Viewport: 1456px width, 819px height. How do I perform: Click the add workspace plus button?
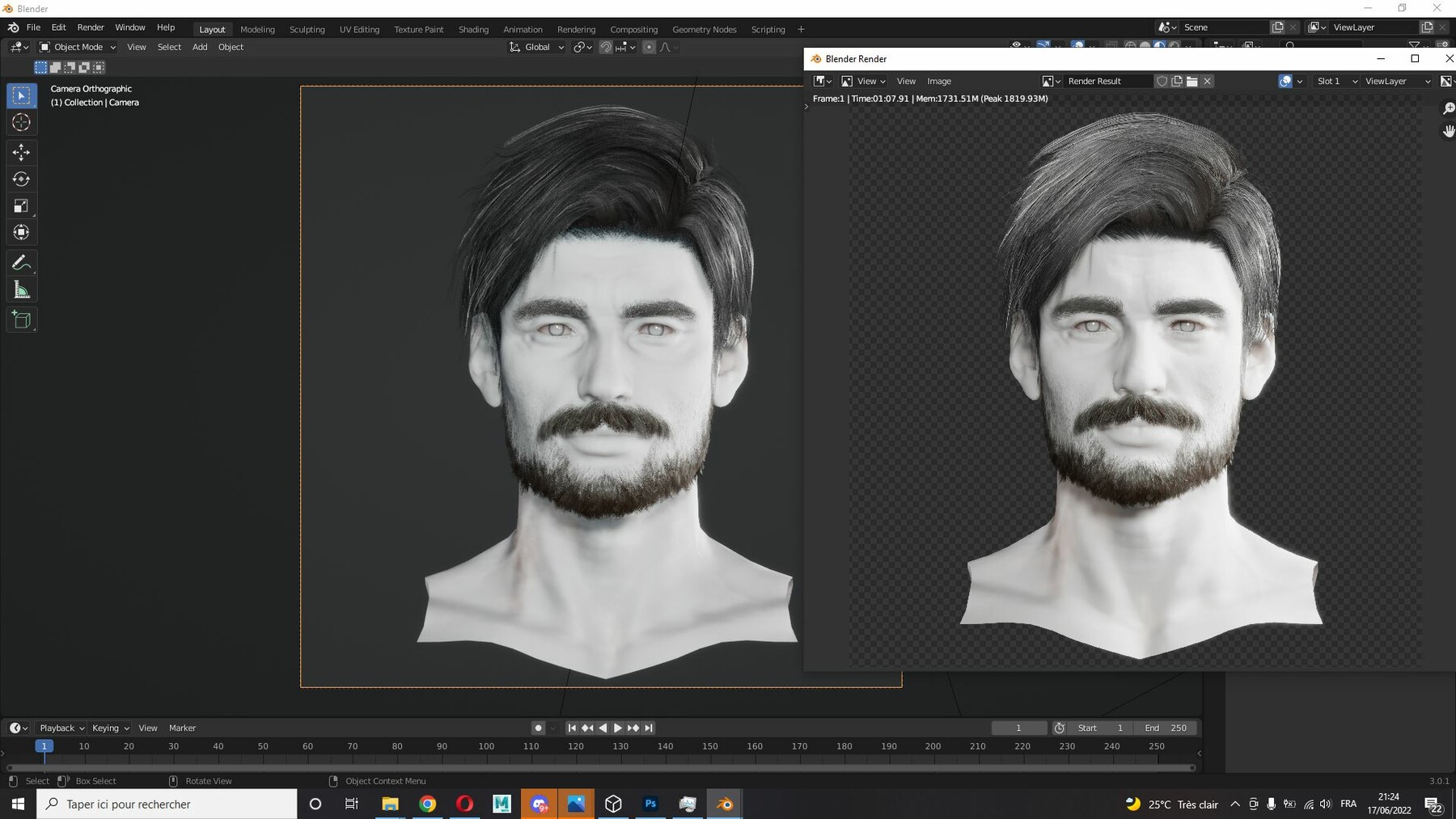(801, 29)
